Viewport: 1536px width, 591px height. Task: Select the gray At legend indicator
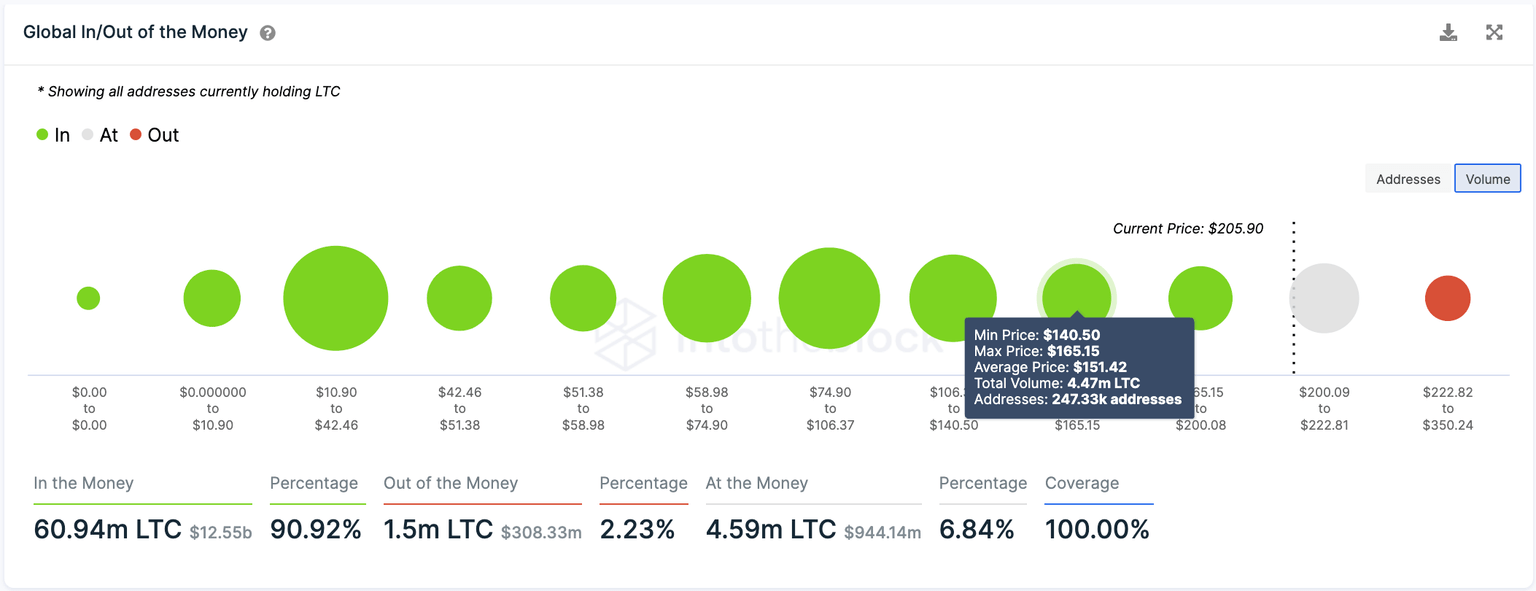(87, 134)
